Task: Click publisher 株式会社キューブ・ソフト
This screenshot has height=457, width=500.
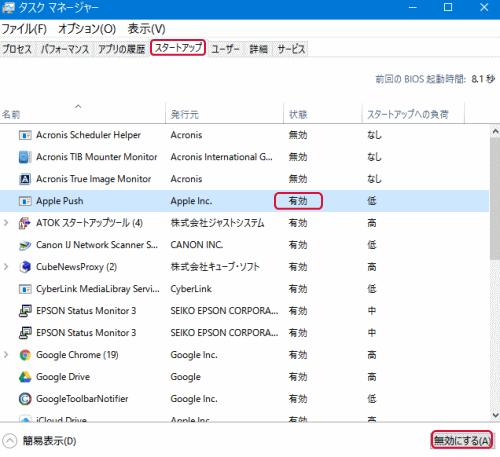Action: click(215, 267)
